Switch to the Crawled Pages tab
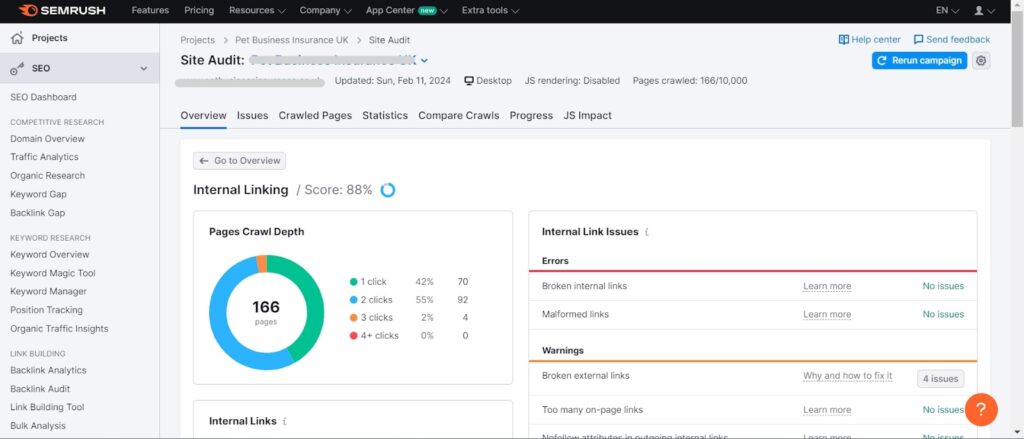1024x439 pixels. point(315,116)
